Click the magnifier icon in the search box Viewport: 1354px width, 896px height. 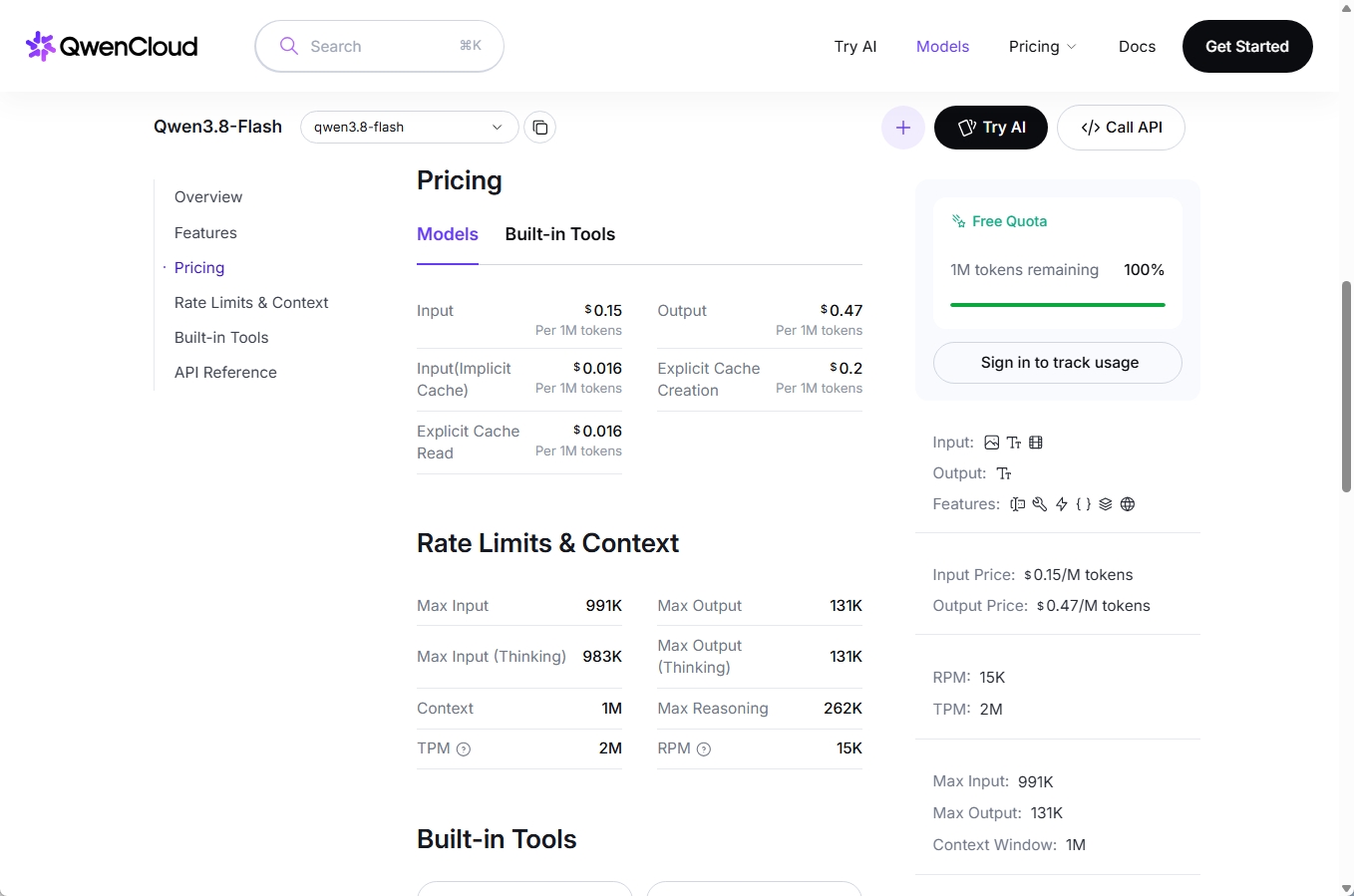(x=289, y=46)
